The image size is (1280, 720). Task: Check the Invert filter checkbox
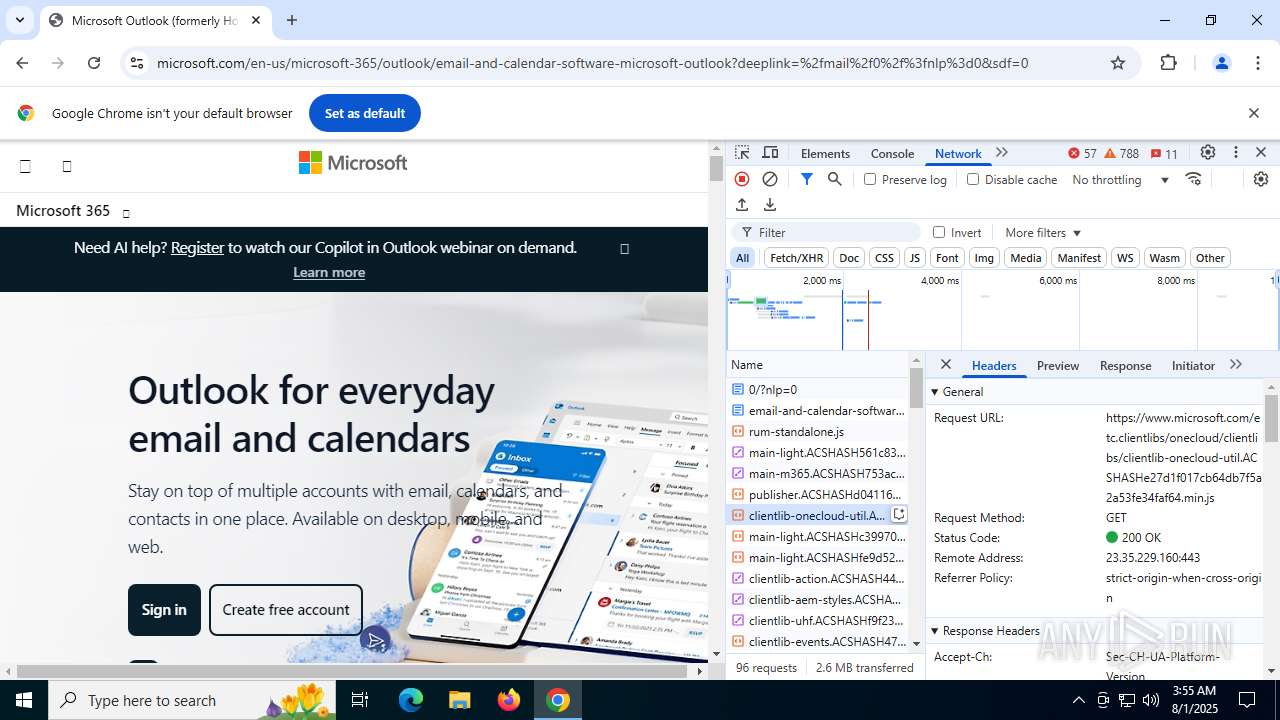(939, 232)
